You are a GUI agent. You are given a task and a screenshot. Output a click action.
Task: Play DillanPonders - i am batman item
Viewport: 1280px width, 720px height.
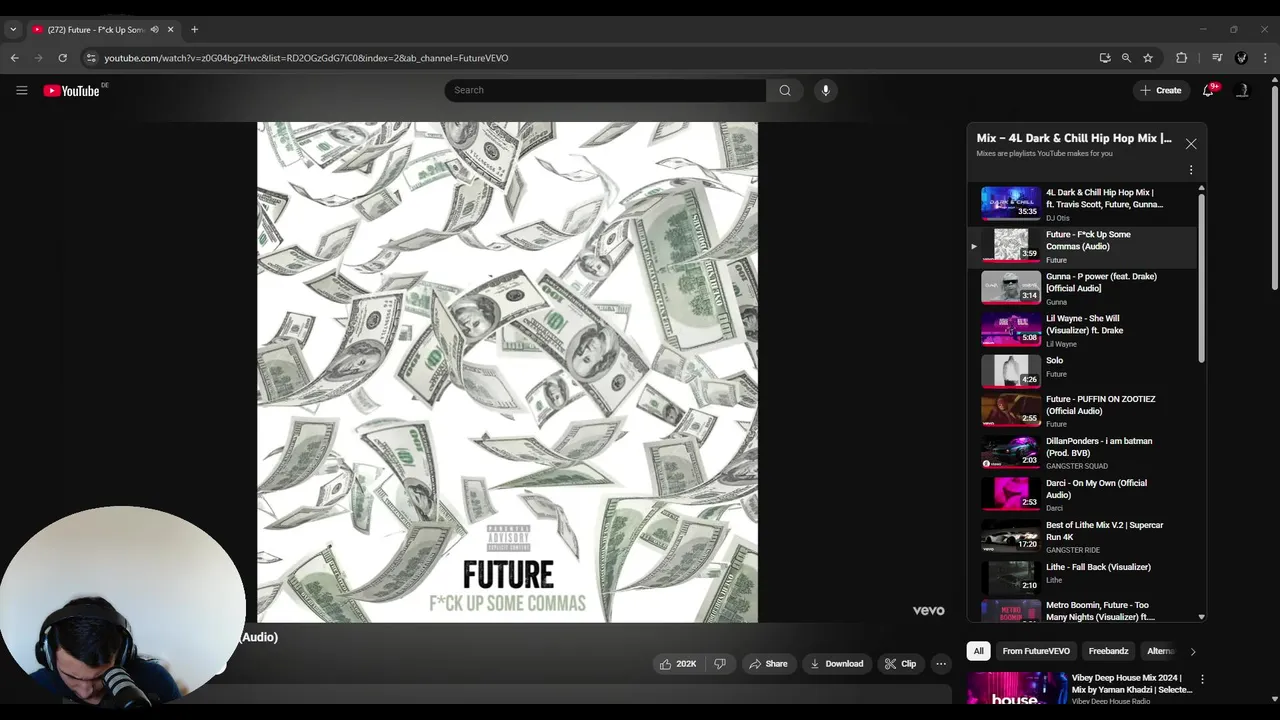(x=1082, y=453)
